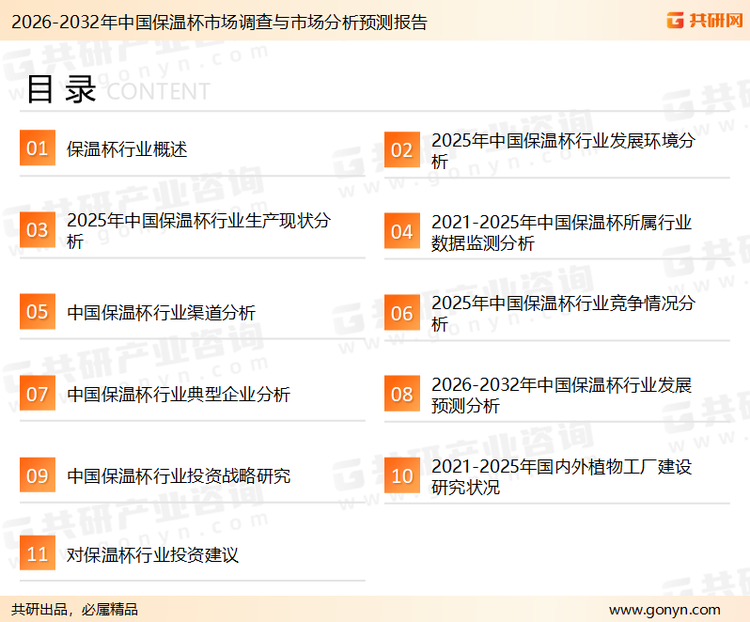Open chapter 2021-2025年国内外植物工厂建设研究状况
This screenshot has height=622, width=750.
[561, 477]
